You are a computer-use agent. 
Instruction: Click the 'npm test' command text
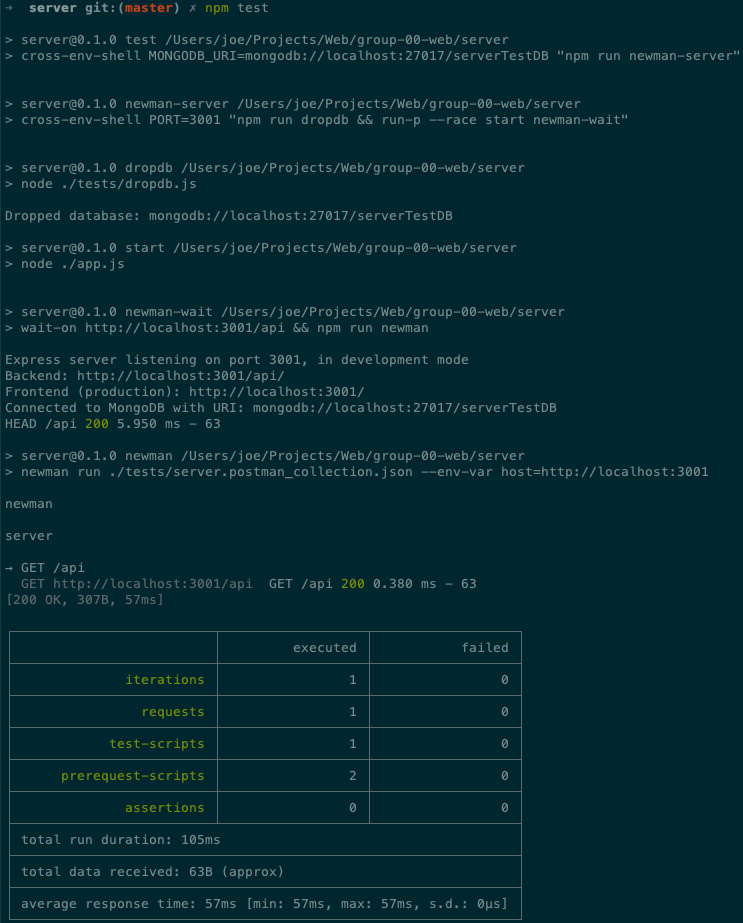[237, 8]
